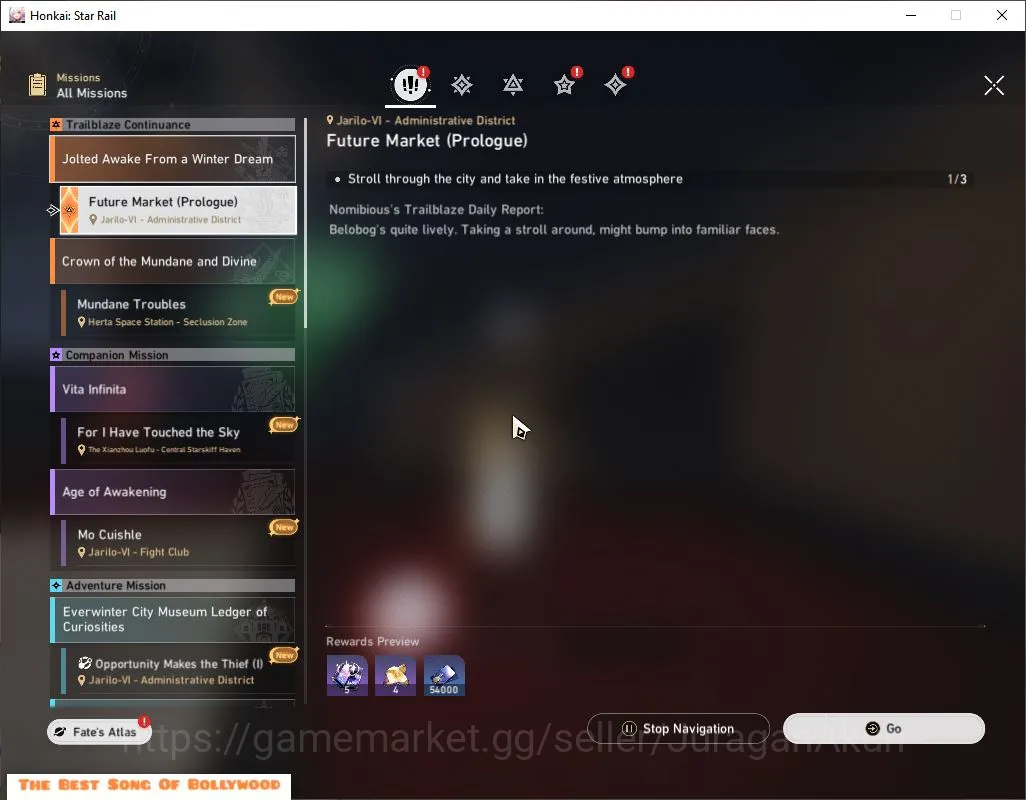Image resolution: width=1026 pixels, height=800 pixels.
Task: Select the All Missions filter icon
Action: click(x=410, y=84)
